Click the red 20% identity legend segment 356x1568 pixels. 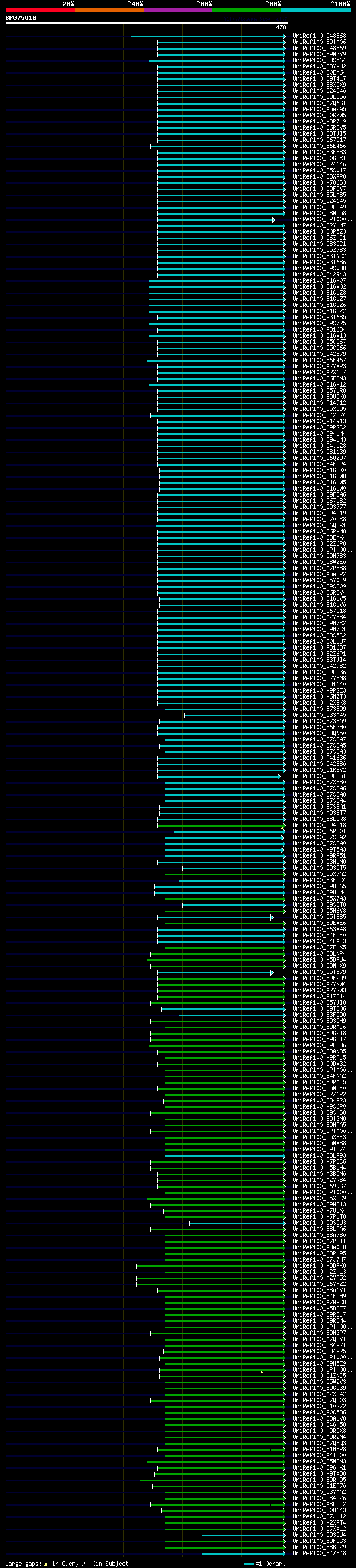(x=39, y=10)
